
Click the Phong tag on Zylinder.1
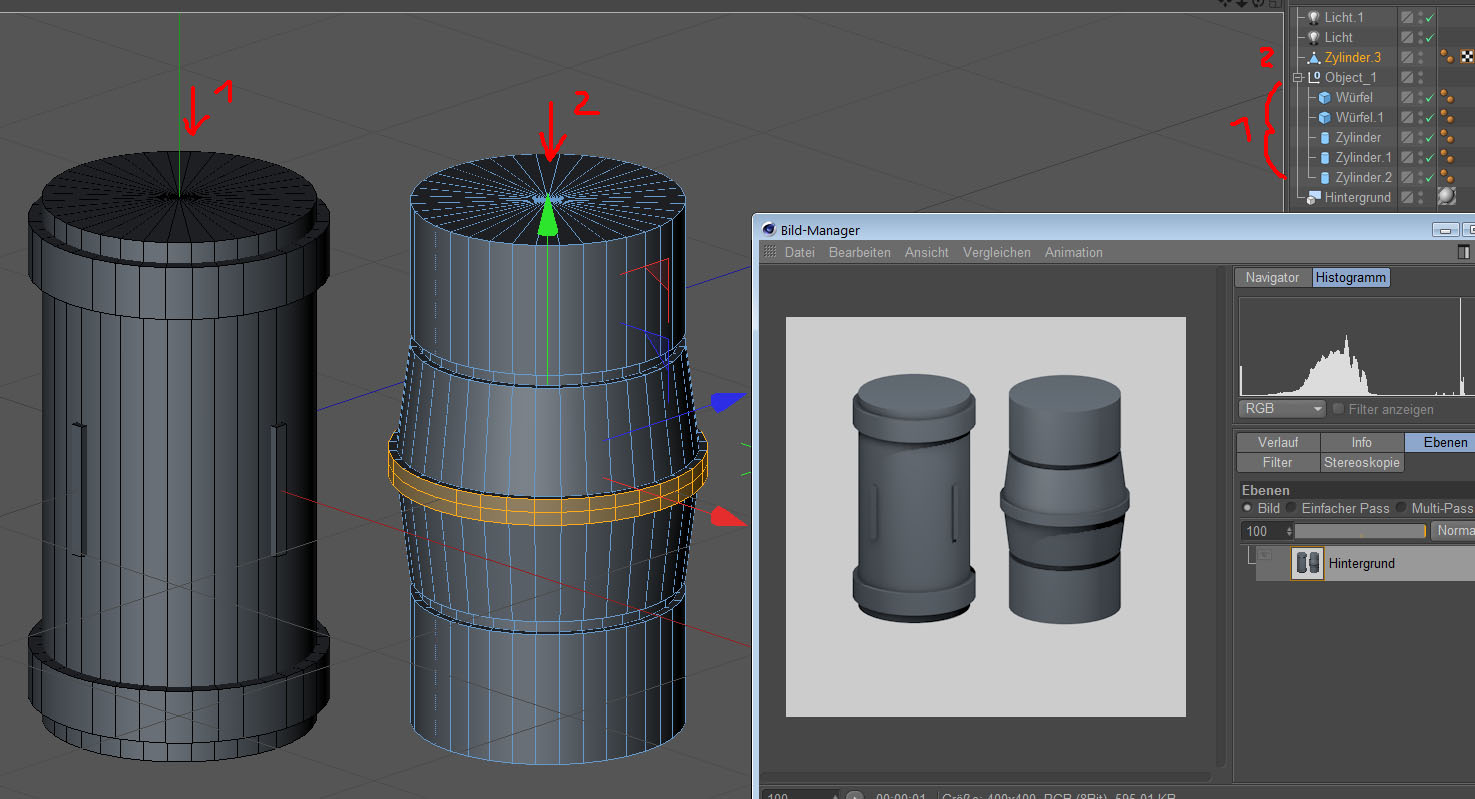pyautogui.click(x=1447, y=158)
